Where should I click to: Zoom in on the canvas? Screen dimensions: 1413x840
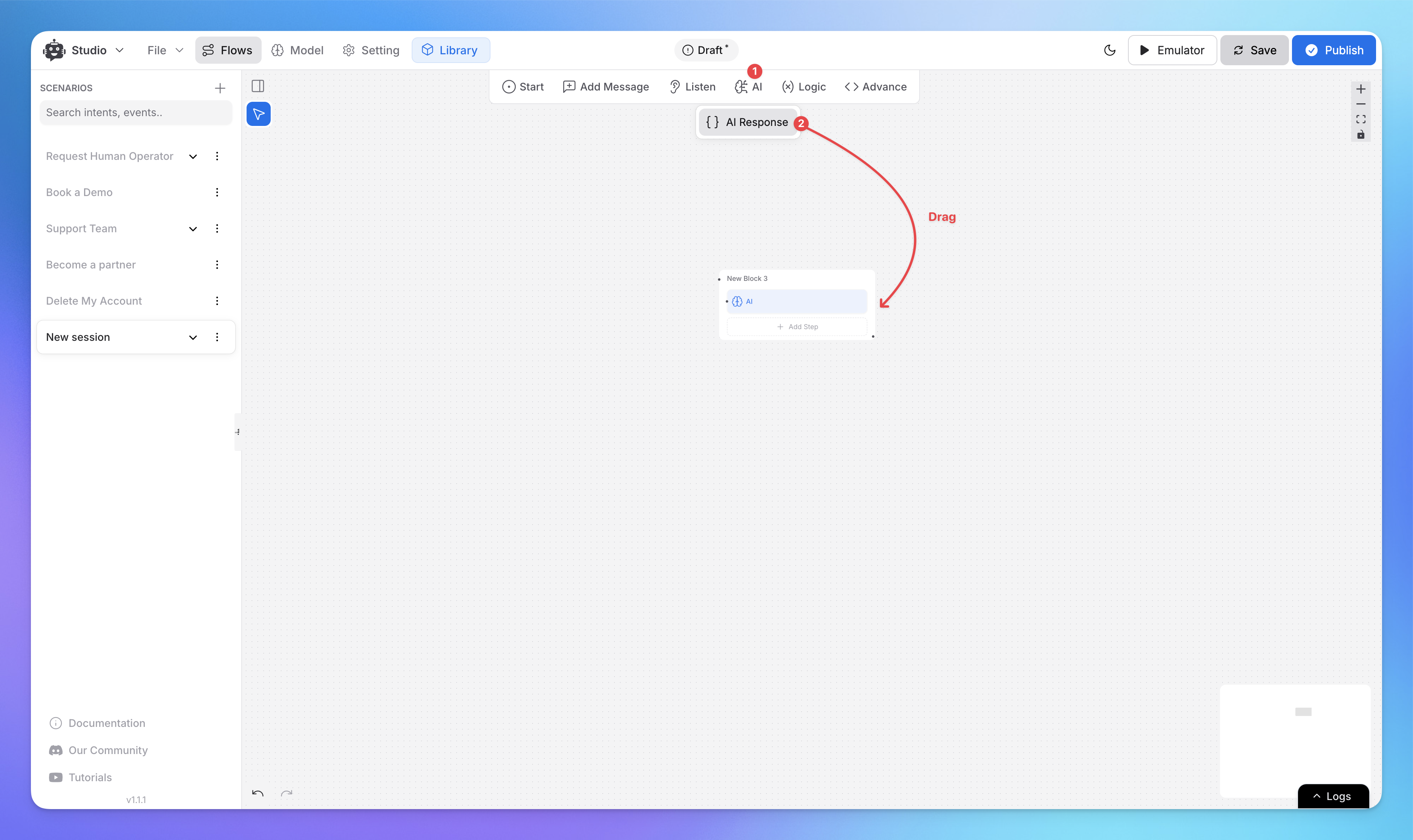(1360, 89)
